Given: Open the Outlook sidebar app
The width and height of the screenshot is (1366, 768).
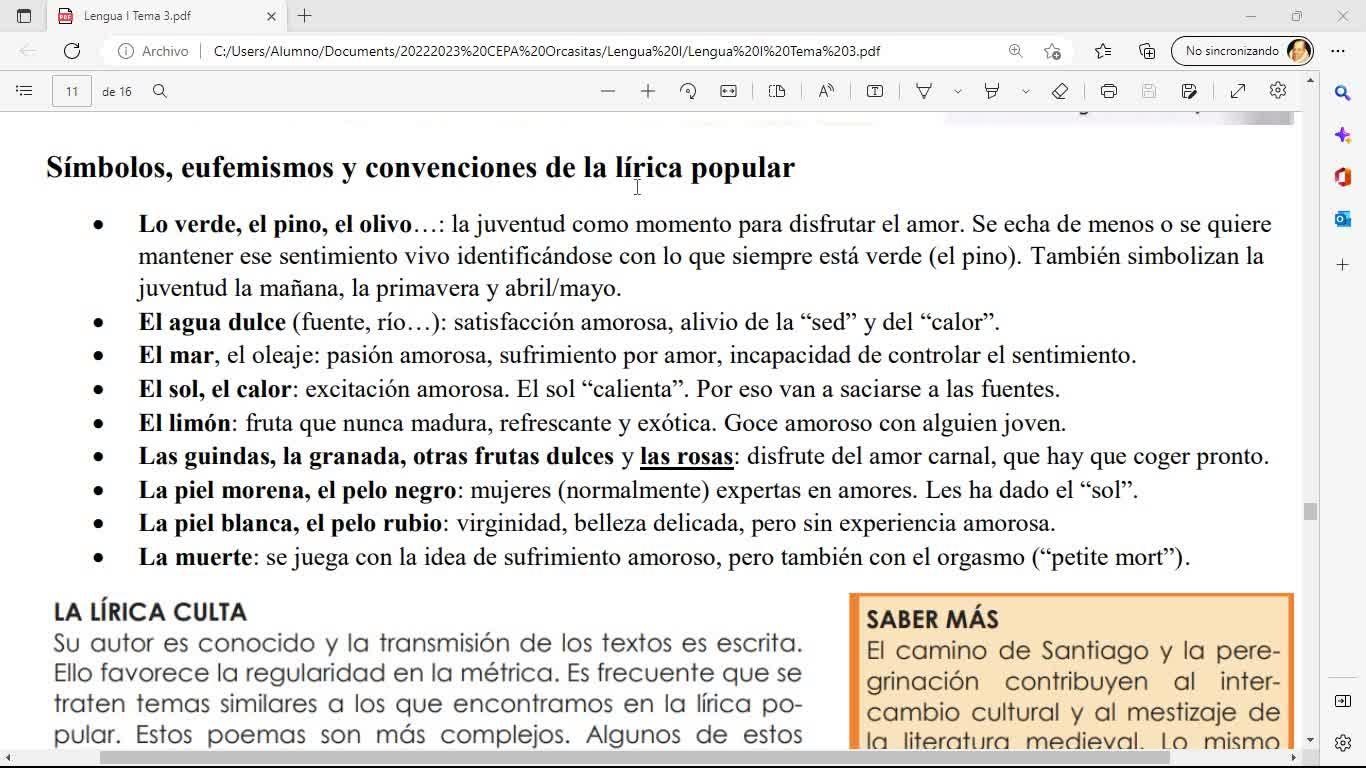Looking at the screenshot, I should click(x=1343, y=219).
